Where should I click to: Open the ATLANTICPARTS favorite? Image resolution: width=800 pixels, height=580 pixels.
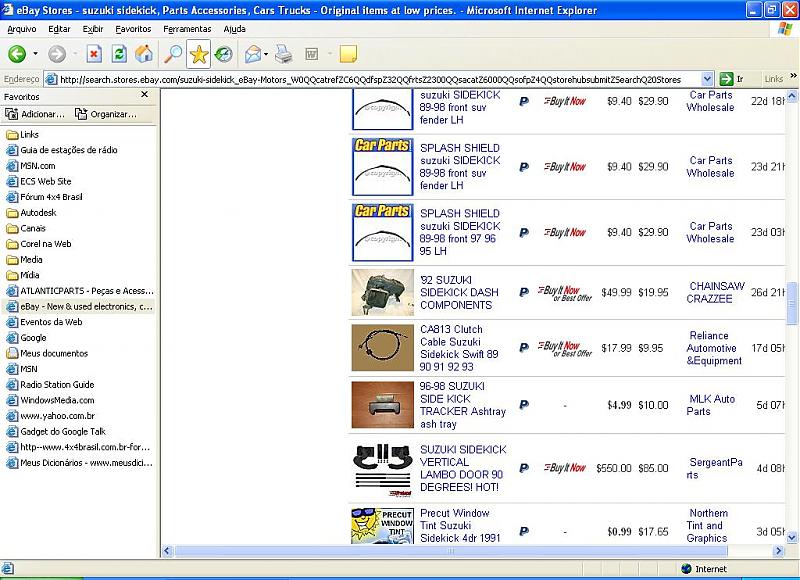[80, 291]
